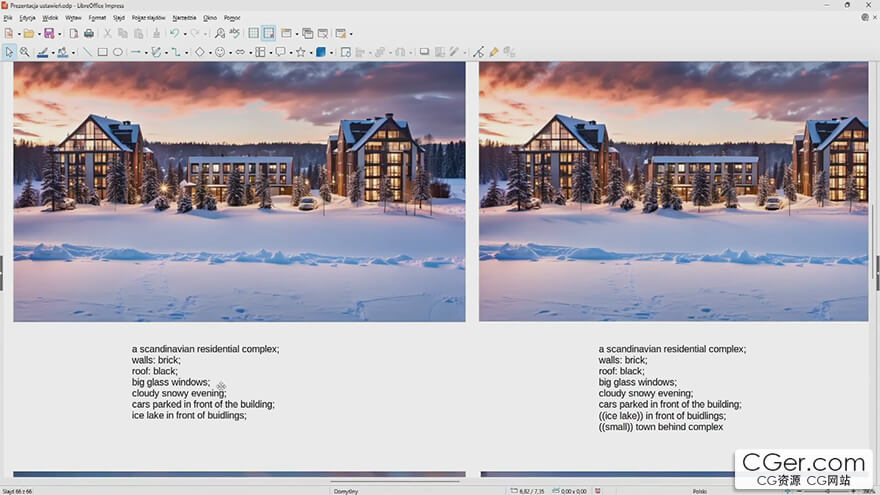Image resolution: width=880 pixels, height=495 pixels.
Task: Select the Ellipse drawing tool
Action: click(117, 52)
